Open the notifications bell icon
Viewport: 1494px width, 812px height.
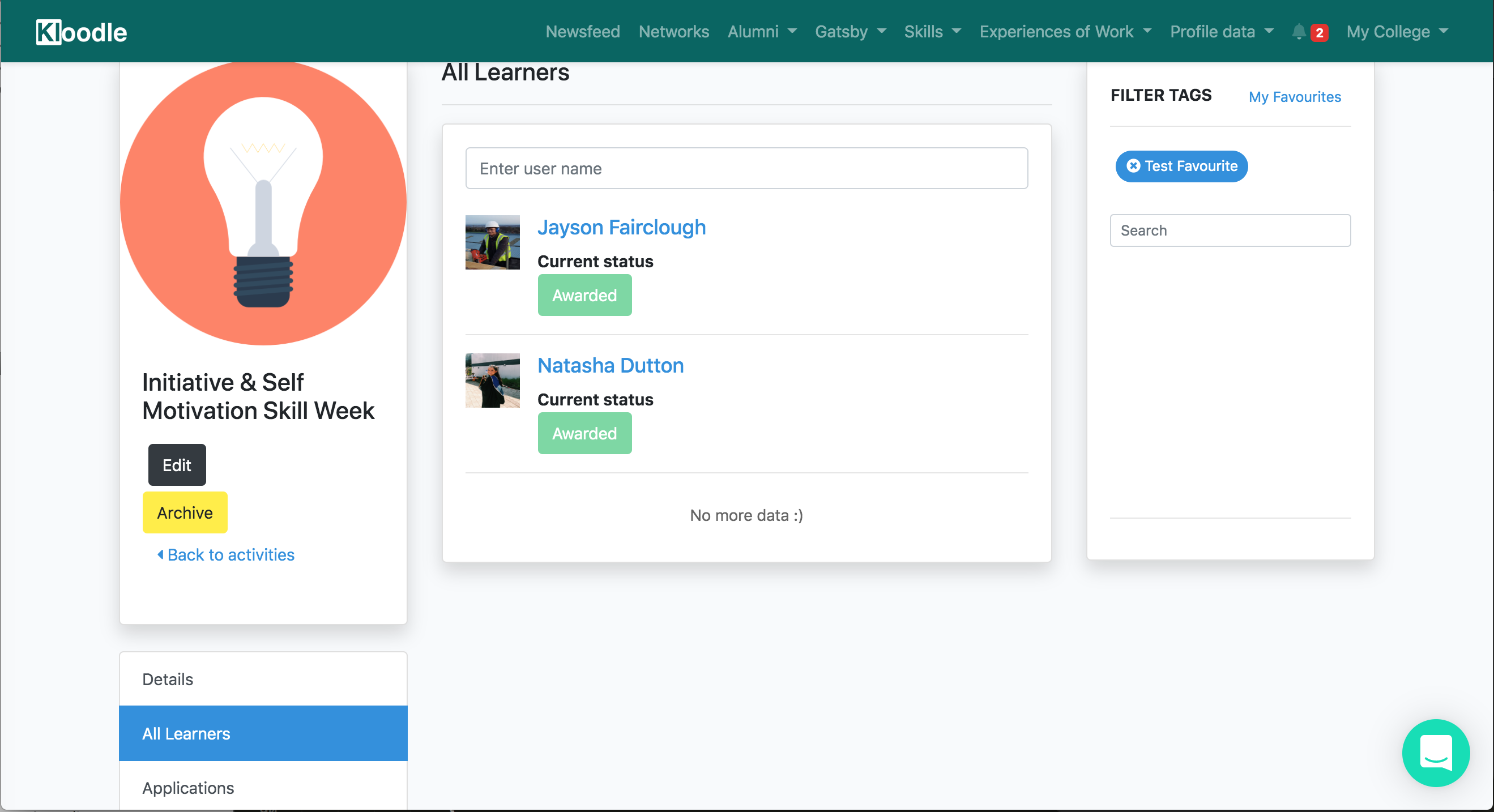click(1299, 31)
